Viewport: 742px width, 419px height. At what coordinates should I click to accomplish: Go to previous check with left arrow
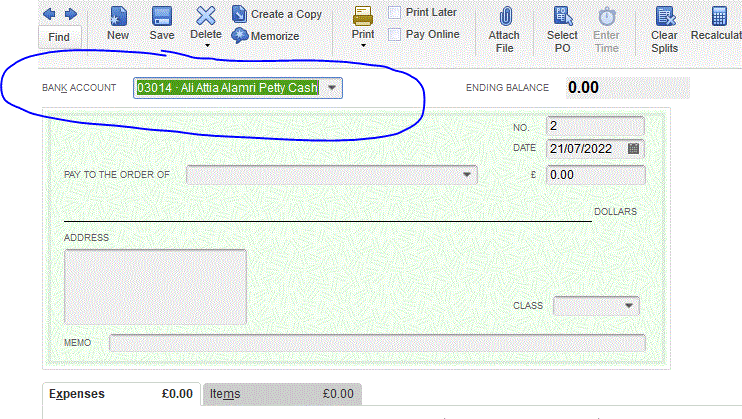[x=49, y=14]
